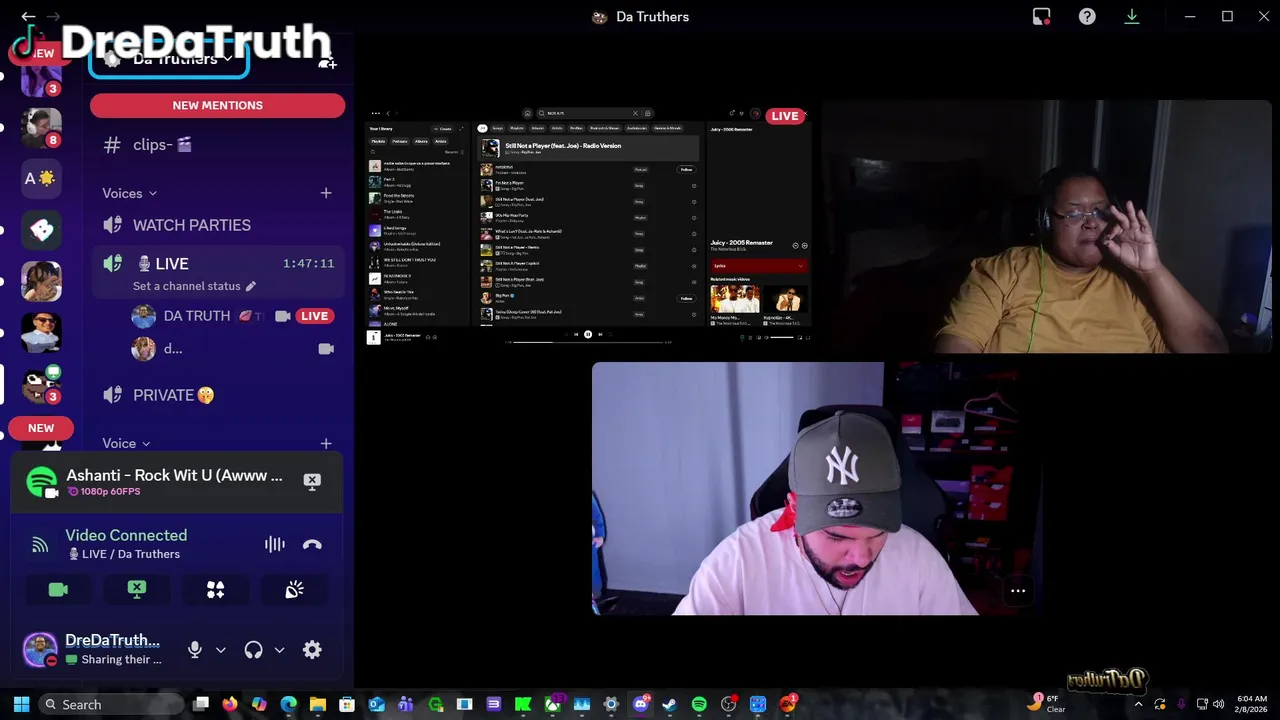
Task: Open Outlook from the taskbar
Action: tap(376, 704)
